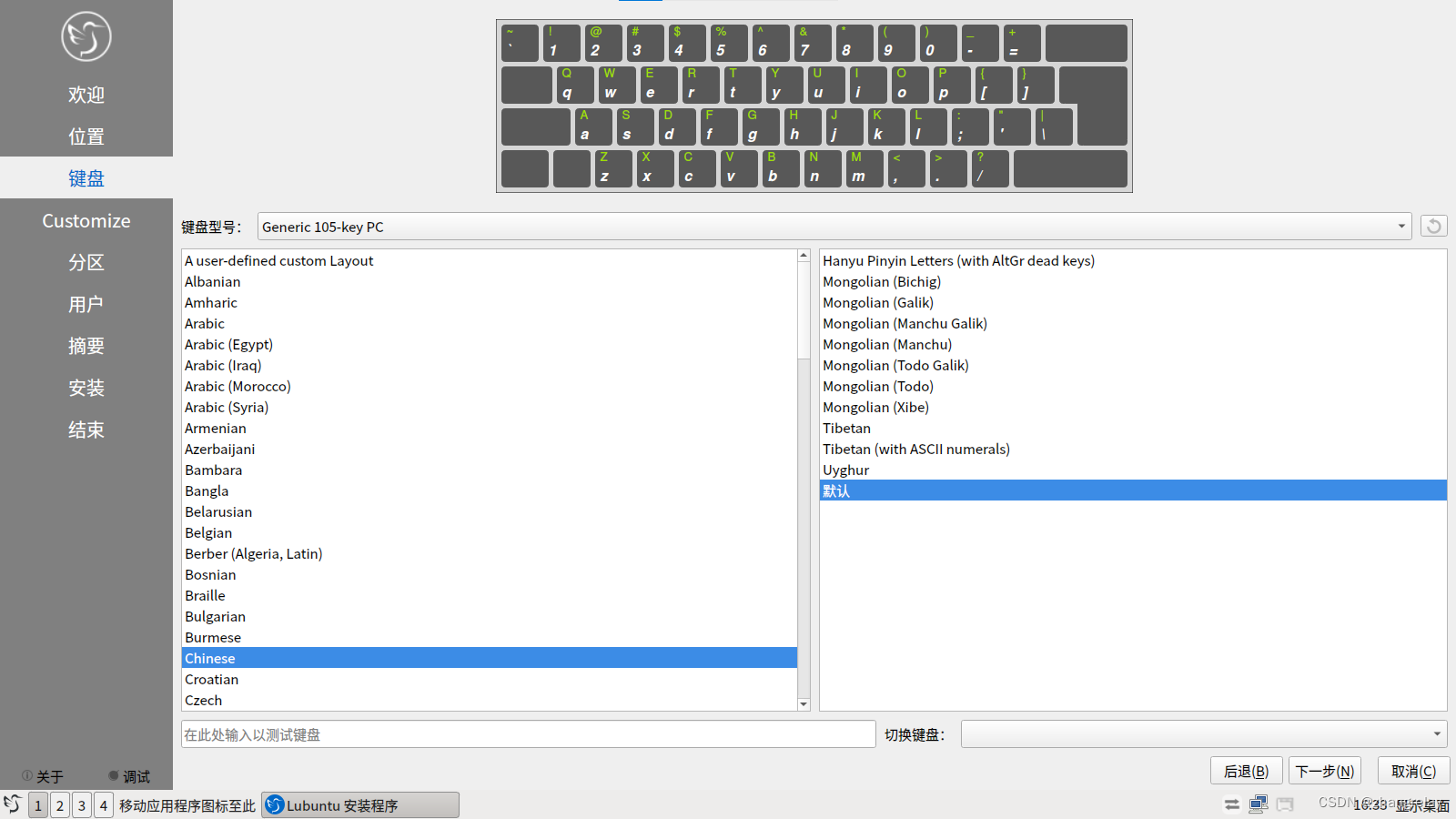Select Tibetan (with ASCII numerals) variant
Screen dimensions: 1456x819
tap(1133, 450)
